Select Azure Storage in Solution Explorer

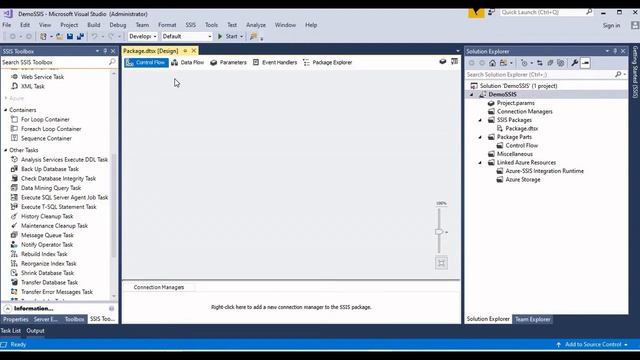(x=522, y=180)
